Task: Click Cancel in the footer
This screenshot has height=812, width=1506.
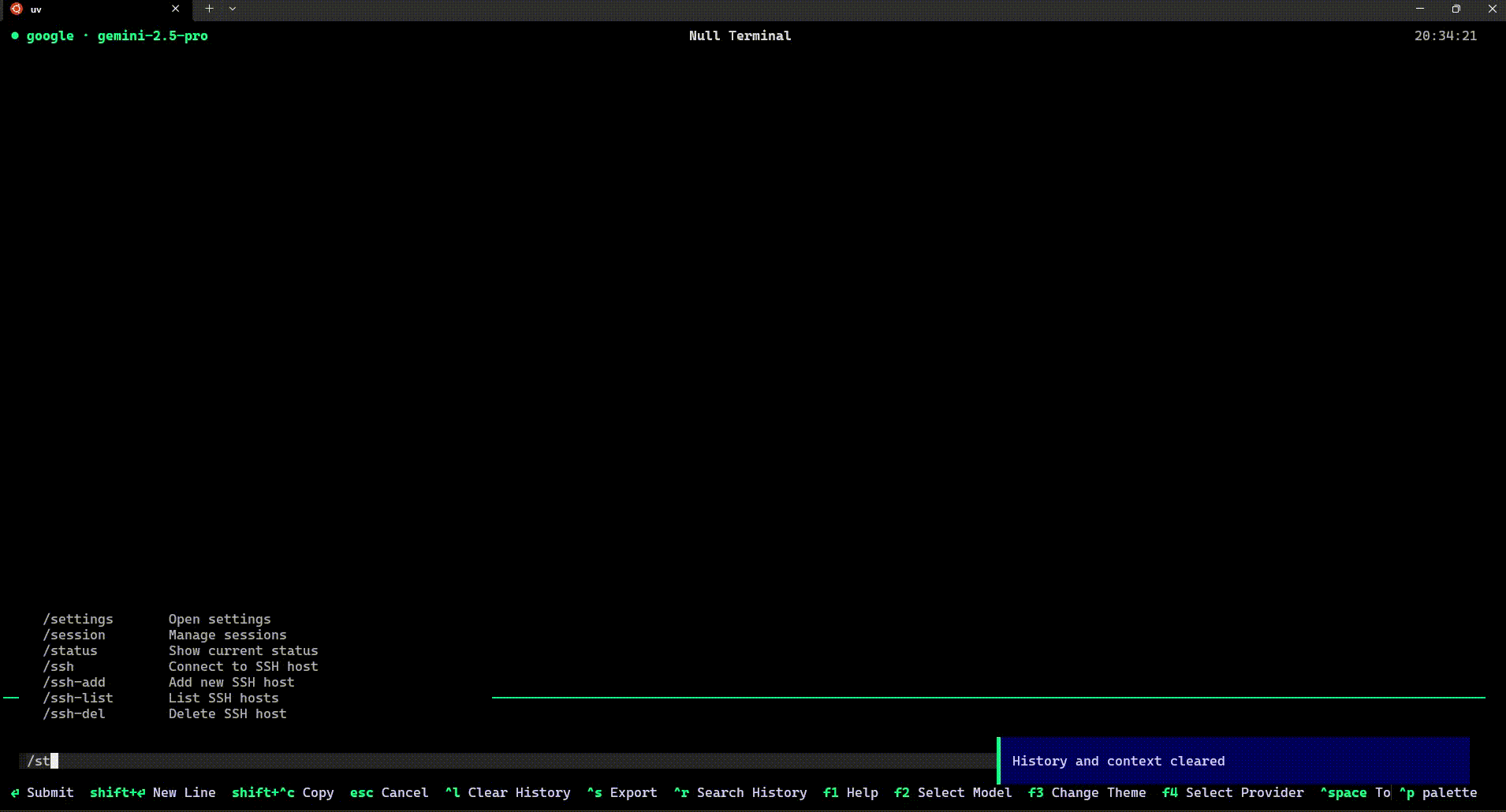Action: 390,792
